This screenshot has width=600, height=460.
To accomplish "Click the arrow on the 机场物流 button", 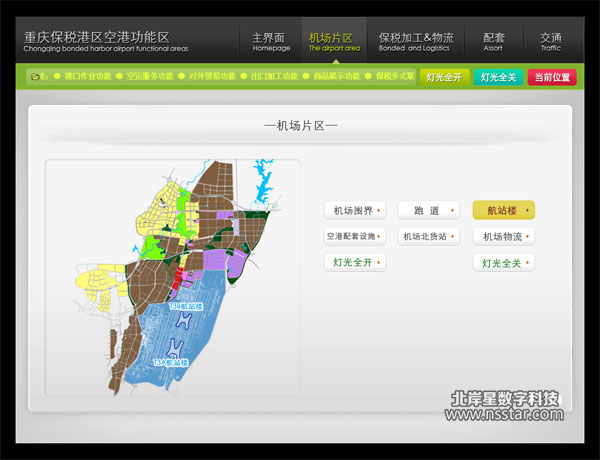I will click(x=527, y=237).
